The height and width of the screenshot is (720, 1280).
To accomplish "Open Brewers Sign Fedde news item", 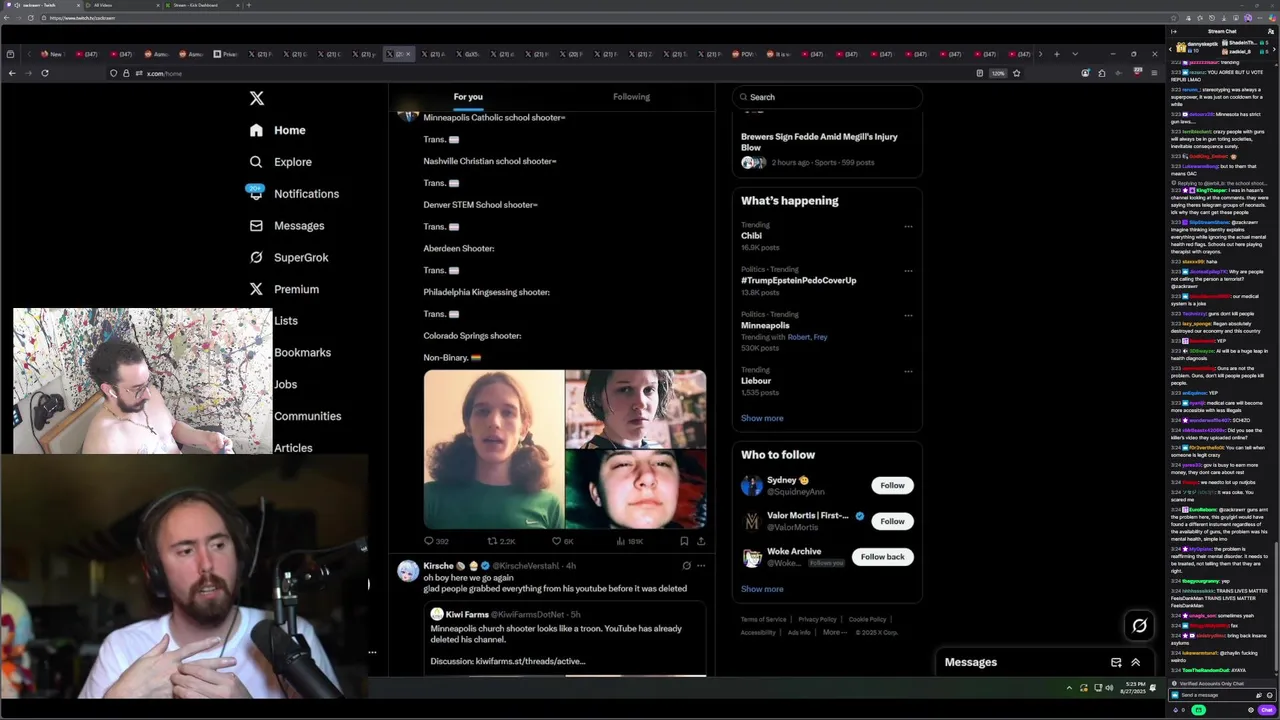I will (x=819, y=142).
